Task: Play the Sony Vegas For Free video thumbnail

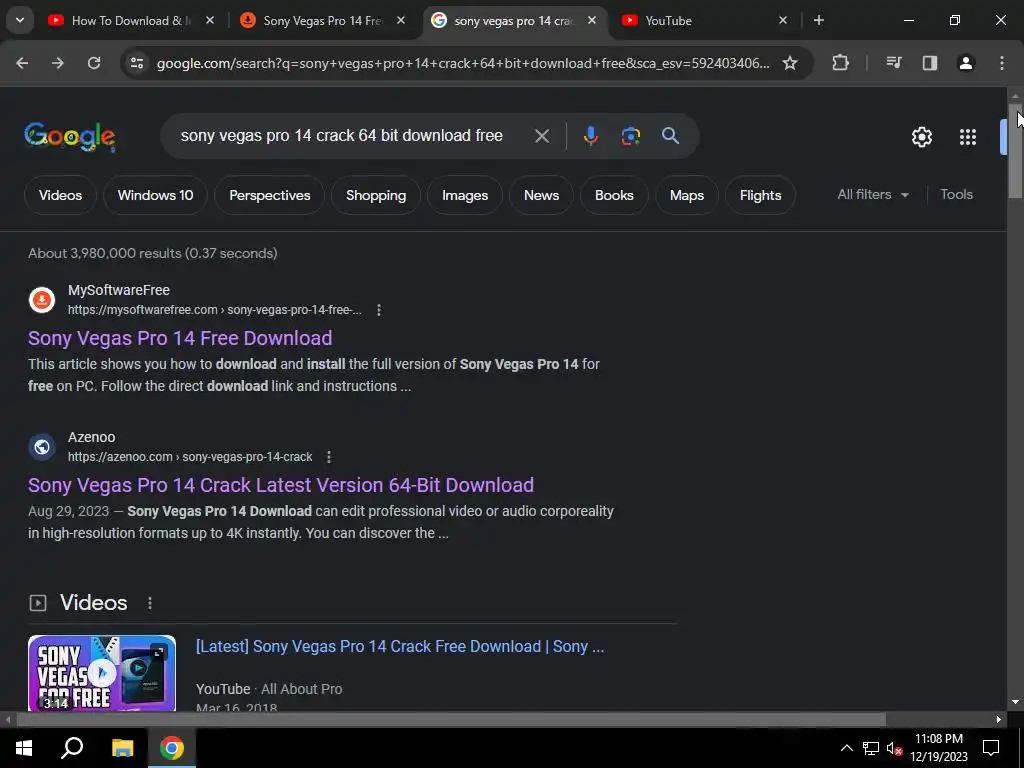Action: pos(102,673)
